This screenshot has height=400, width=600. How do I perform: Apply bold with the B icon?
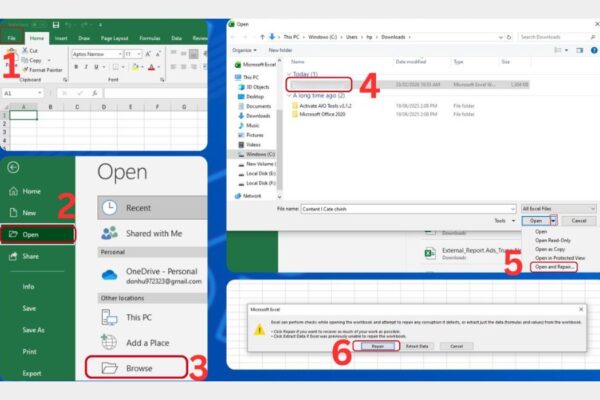click(75, 65)
